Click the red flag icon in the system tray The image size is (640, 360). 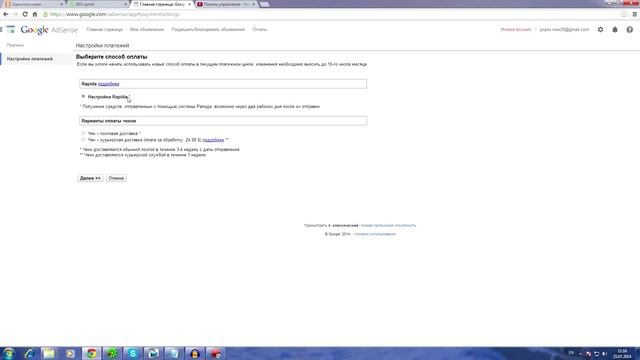tap(588, 353)
